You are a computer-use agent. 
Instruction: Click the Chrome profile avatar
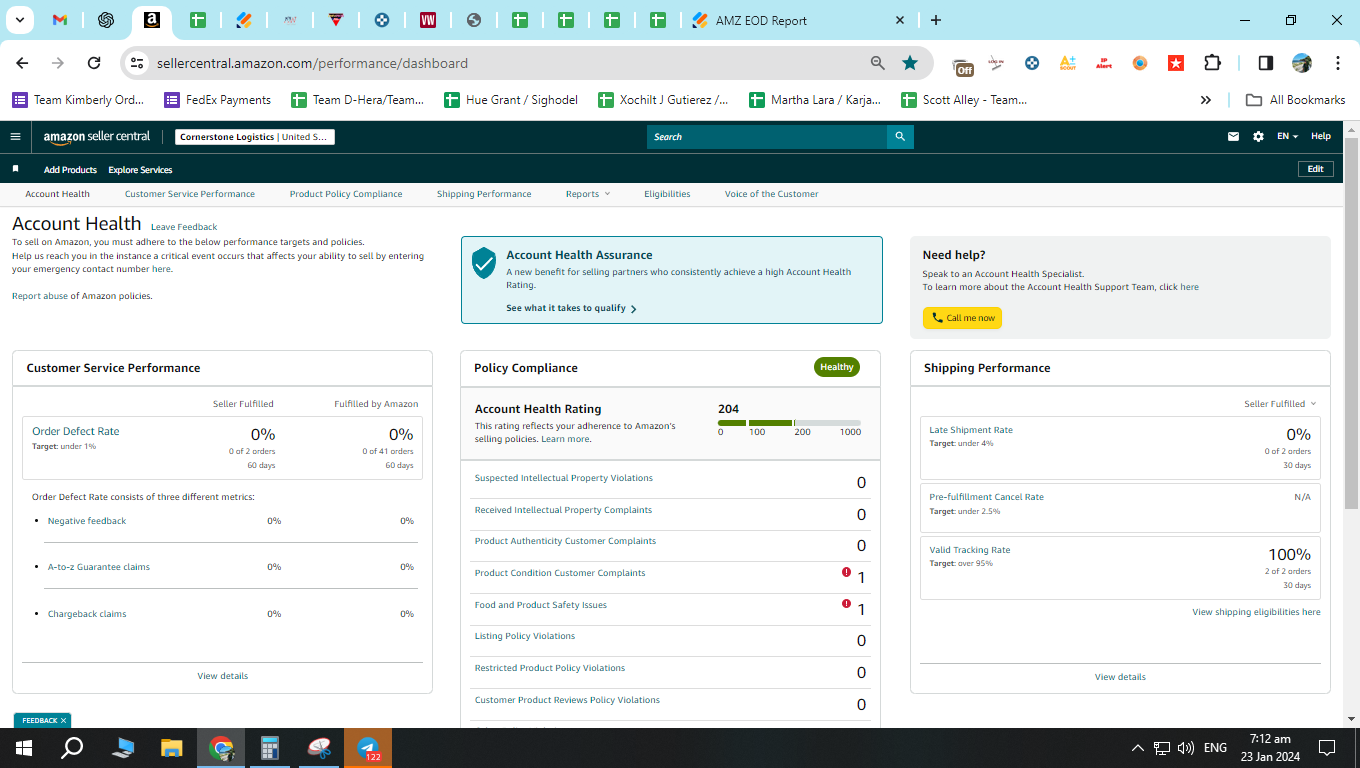point(1302,63)
